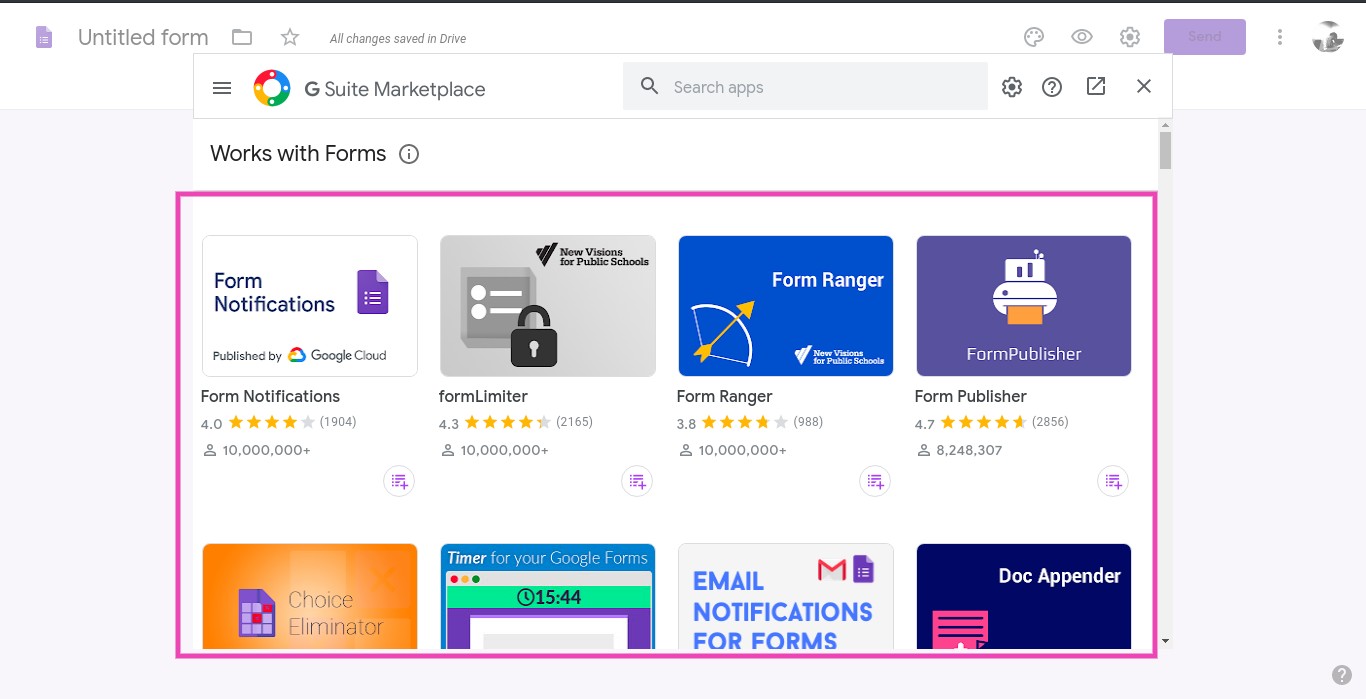Open Timer for Google Forms thumbnail

tap(548, 597)
